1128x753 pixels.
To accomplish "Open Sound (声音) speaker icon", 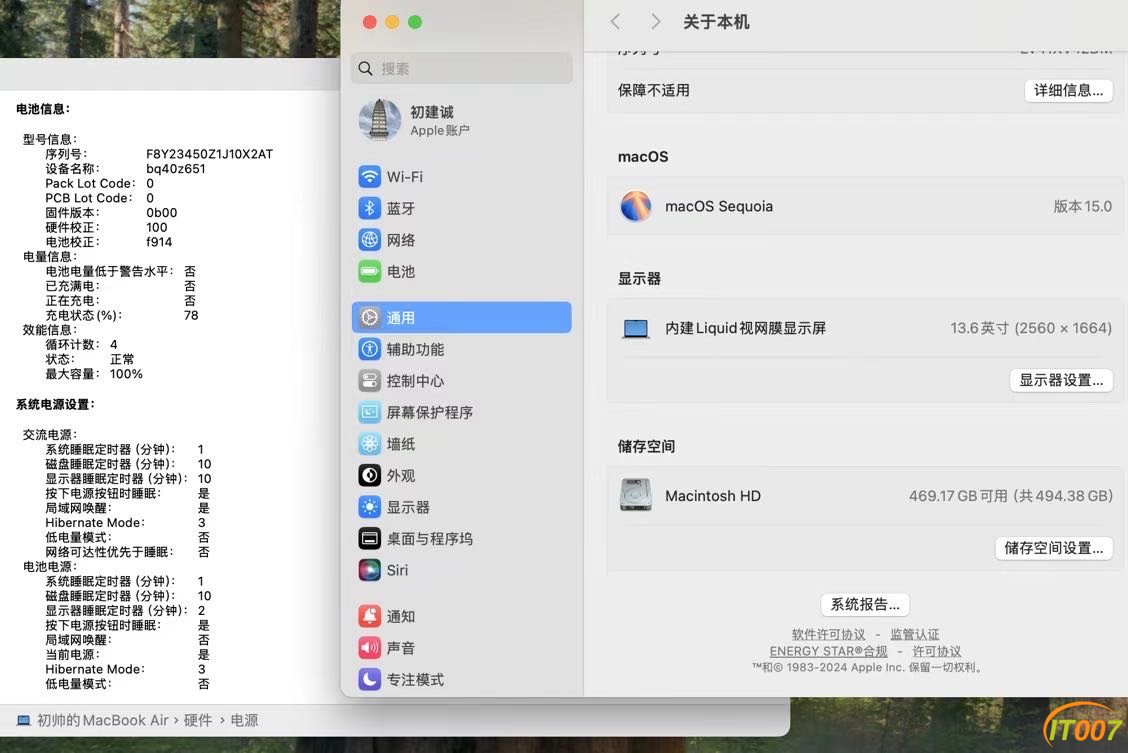I will point(369,648).
